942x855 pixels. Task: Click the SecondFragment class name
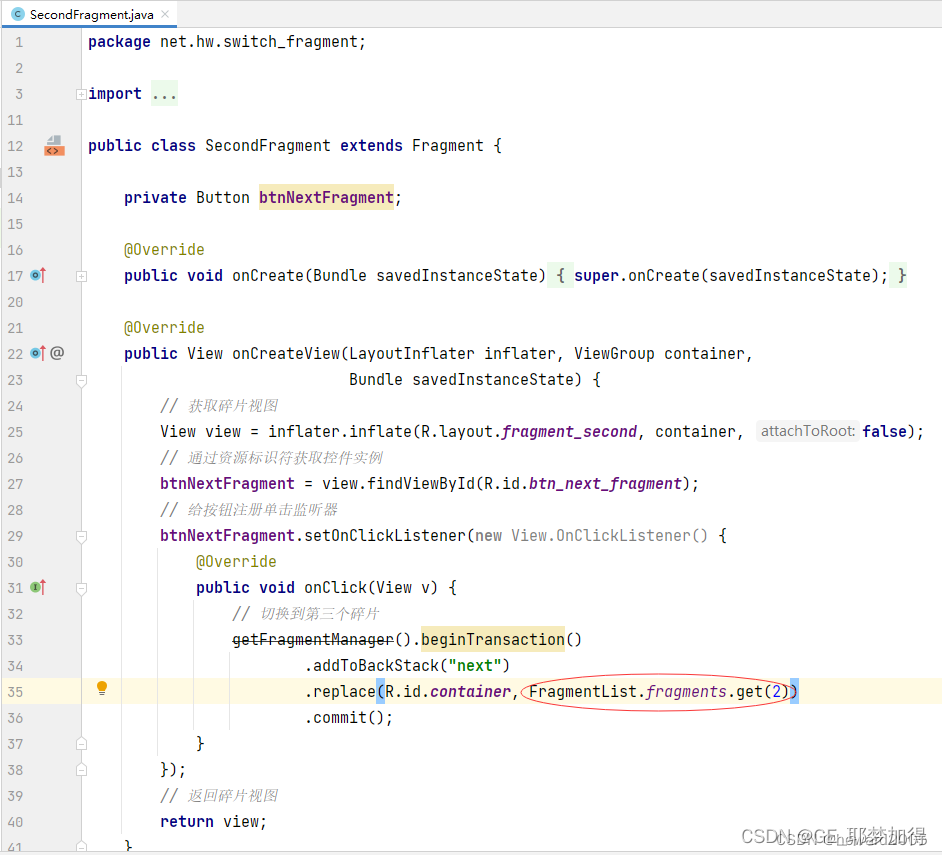[268, 145]
